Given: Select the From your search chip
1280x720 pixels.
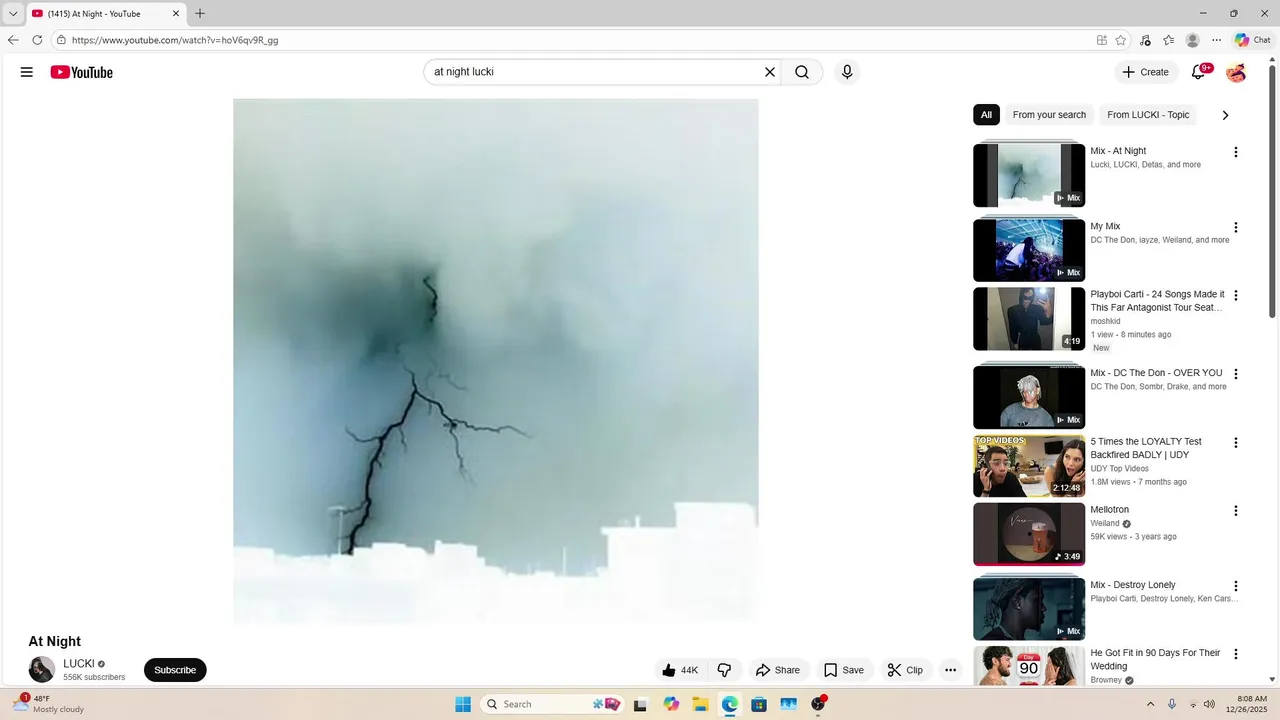Looking at the screenshot, I should coord(1049,115).
